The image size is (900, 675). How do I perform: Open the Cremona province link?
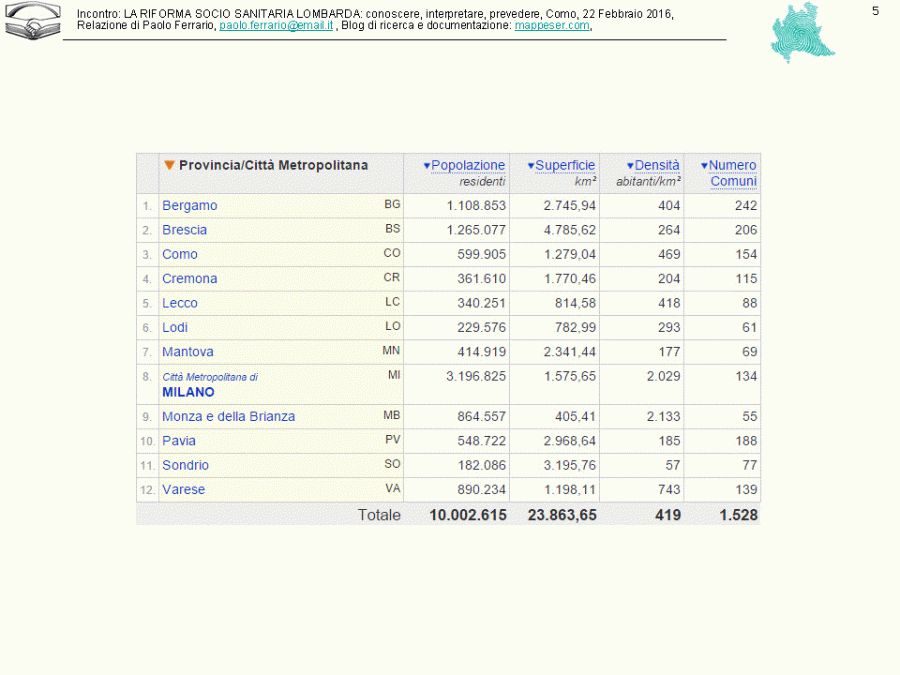pyautogui.click(x=189, y=279)
